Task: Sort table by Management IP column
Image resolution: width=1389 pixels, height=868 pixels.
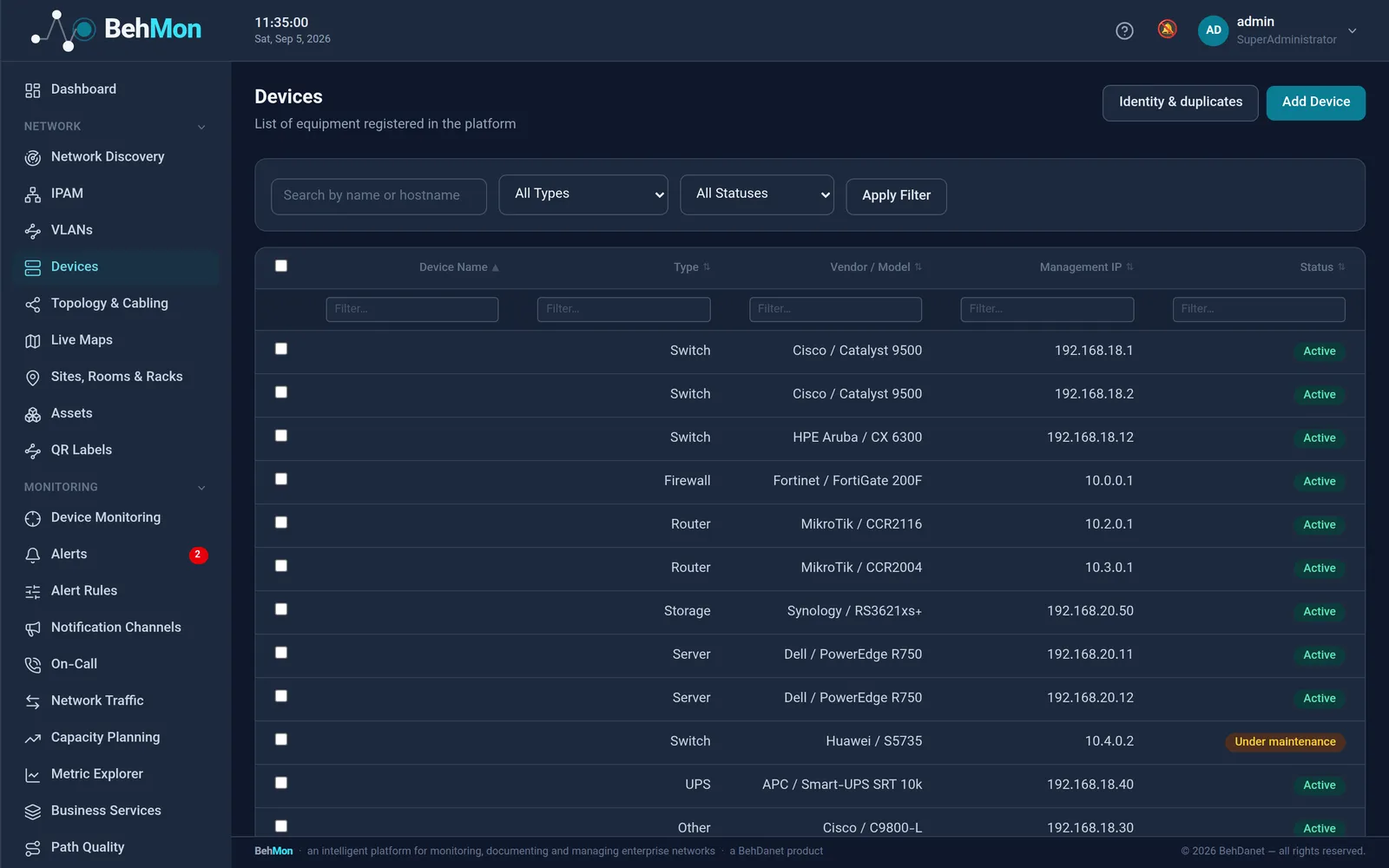Action: point(1087,267)
